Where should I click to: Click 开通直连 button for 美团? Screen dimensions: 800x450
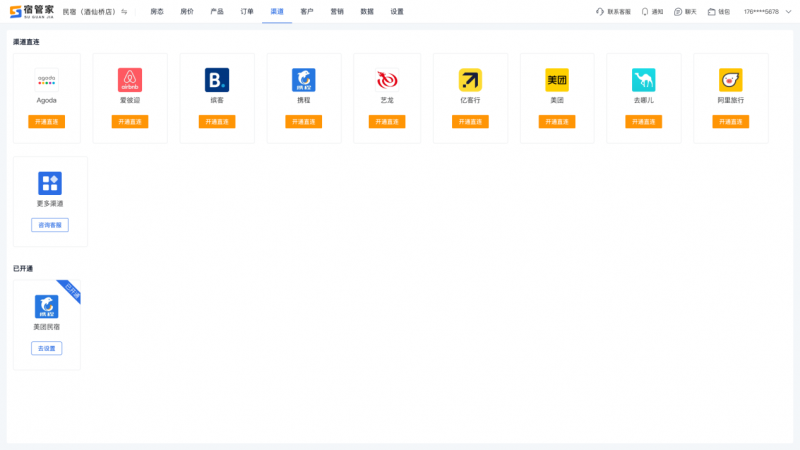(557, 121)
